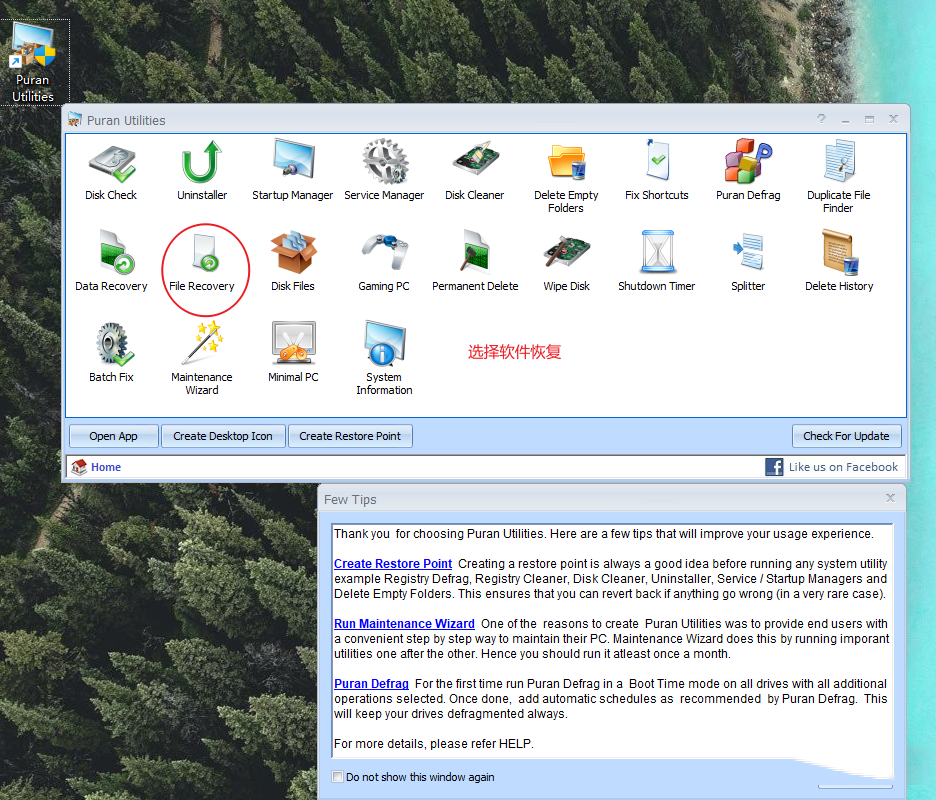Click the Run Maintenance Wizard link

(x=404, y=624)
